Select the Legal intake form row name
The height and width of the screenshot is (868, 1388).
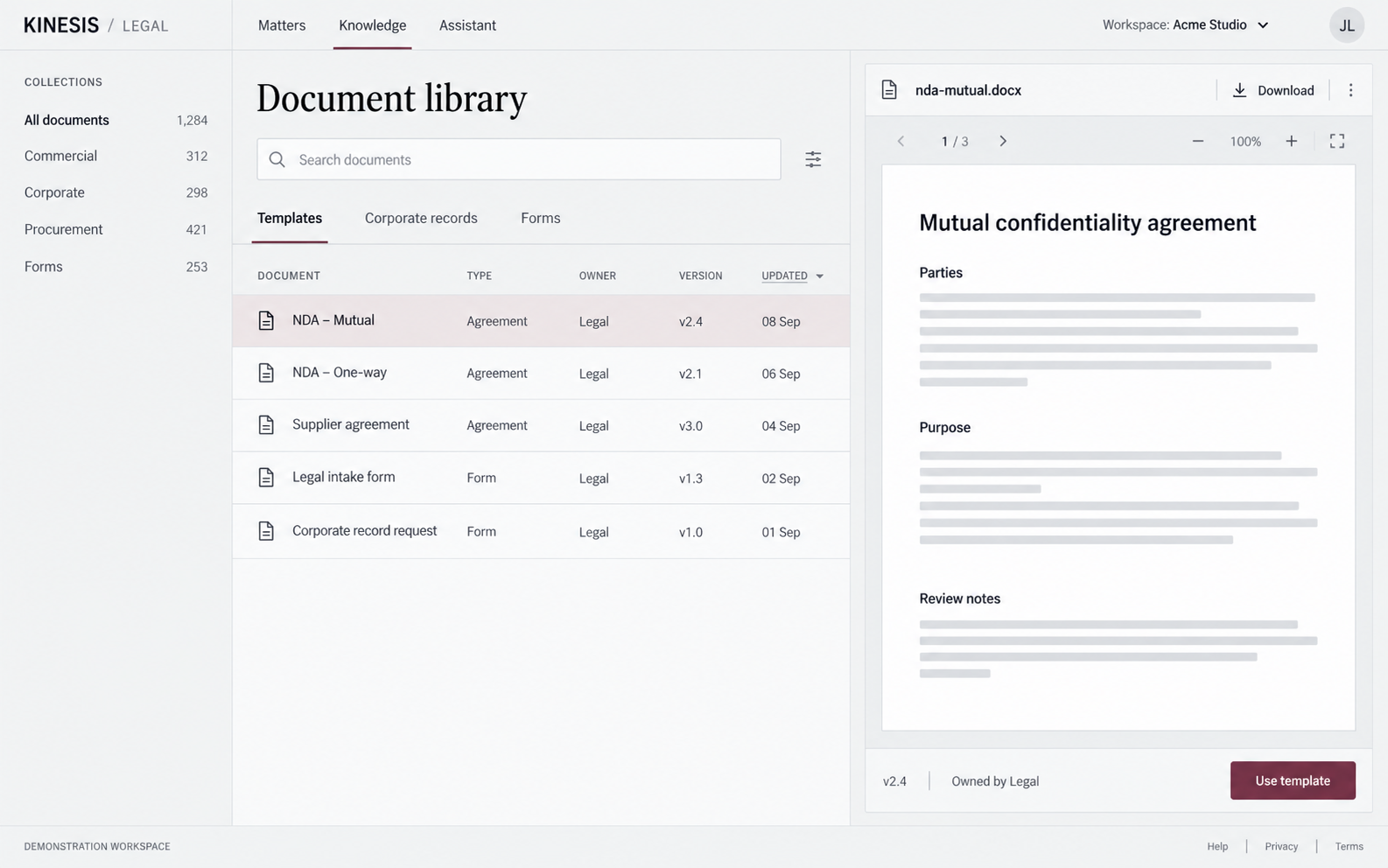(x=343, y=477)
